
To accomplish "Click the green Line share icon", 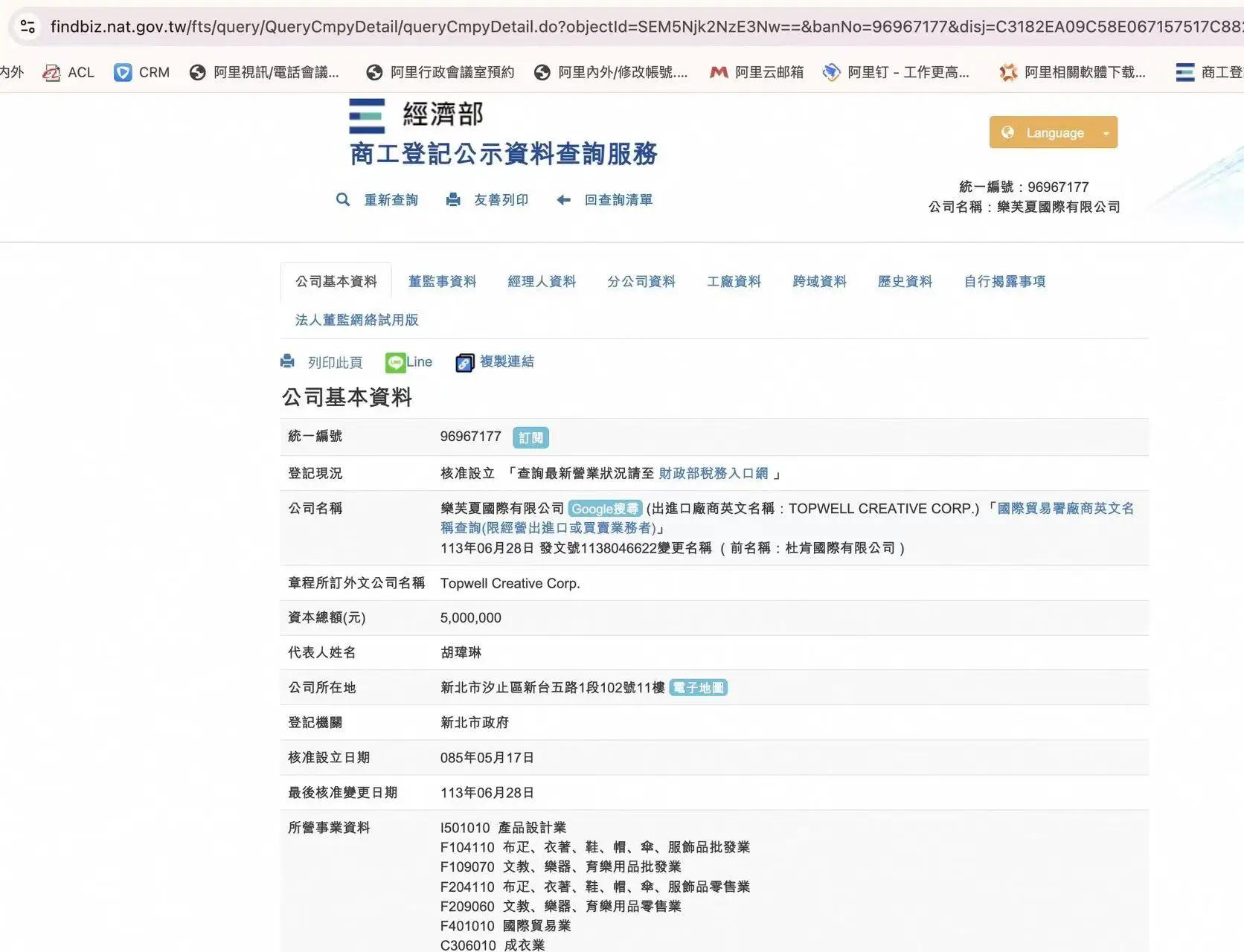I will coord(395,362).
